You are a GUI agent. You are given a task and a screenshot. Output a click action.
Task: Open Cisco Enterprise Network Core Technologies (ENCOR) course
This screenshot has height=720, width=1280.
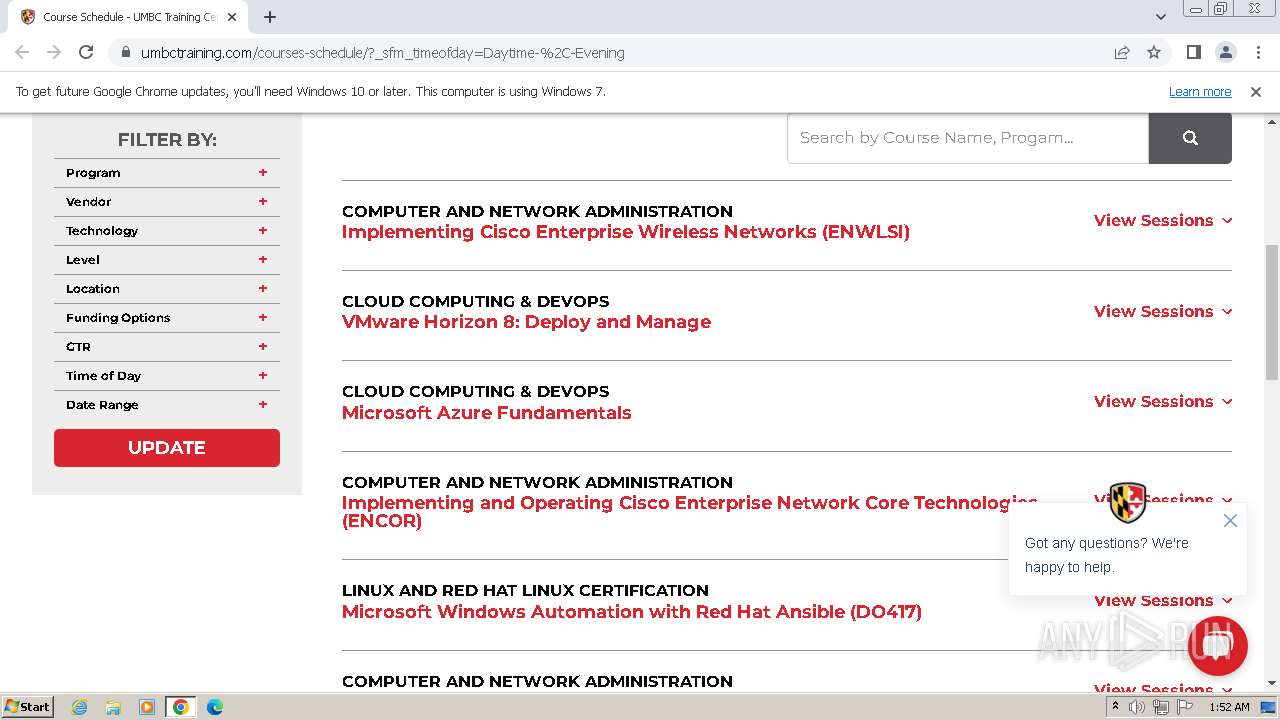(x=690, y=511)
